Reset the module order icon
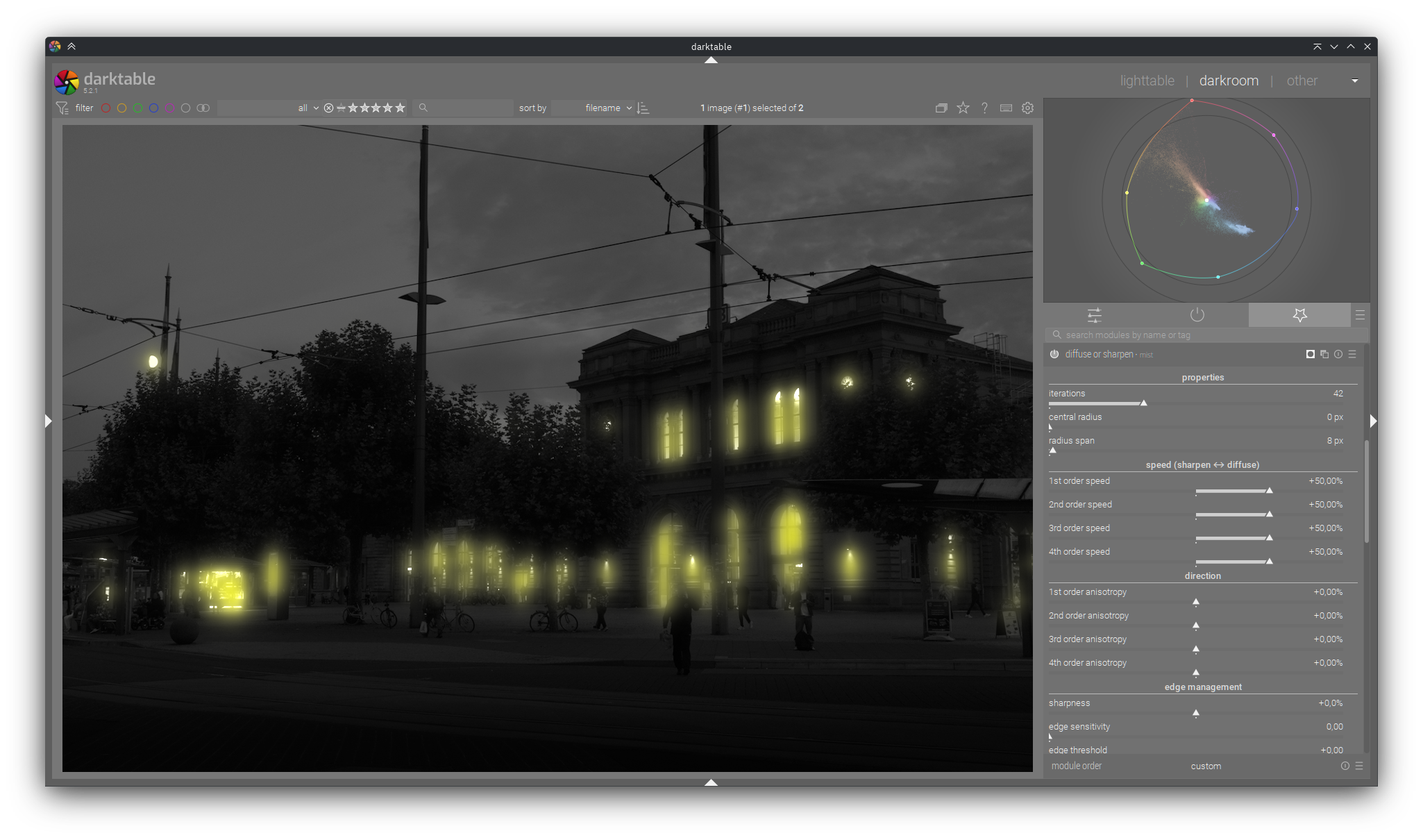Image resolution: width=1423 pixels, height=840 pixels. tap(1345, 766)
